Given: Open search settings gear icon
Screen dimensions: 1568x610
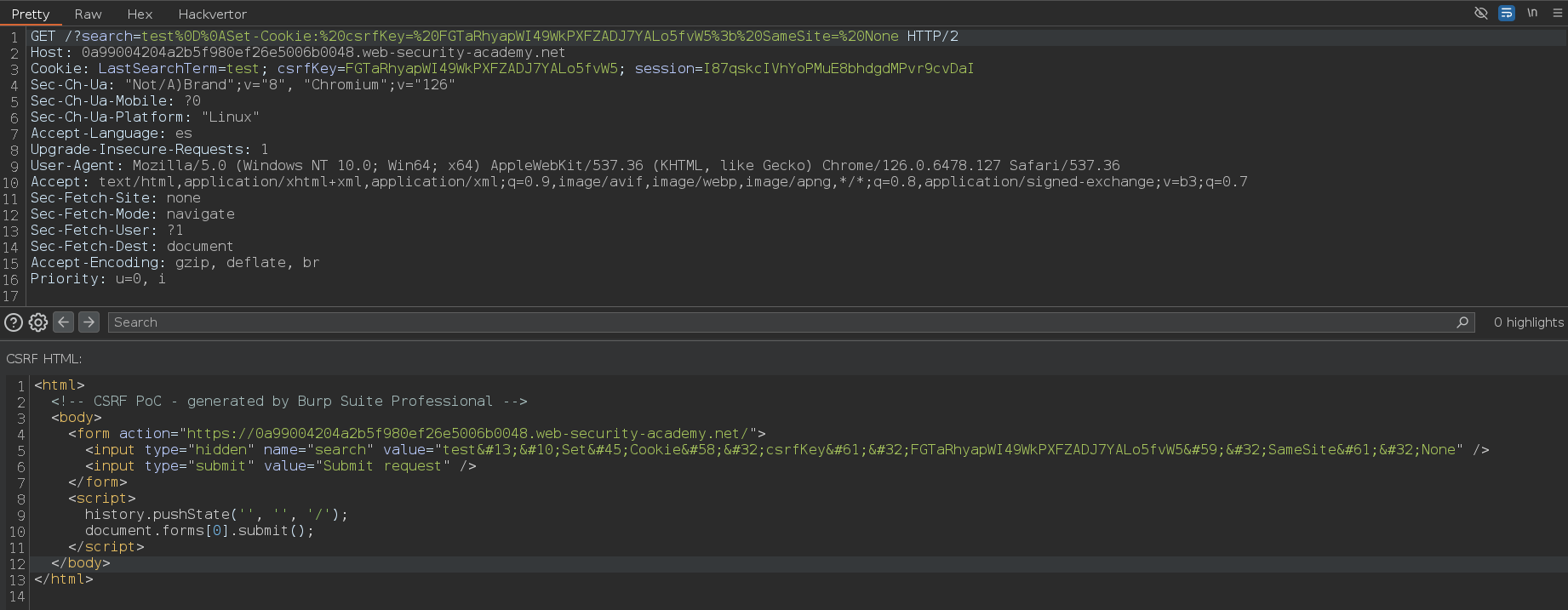Looking at the screenshot, I should click(38, 322).
